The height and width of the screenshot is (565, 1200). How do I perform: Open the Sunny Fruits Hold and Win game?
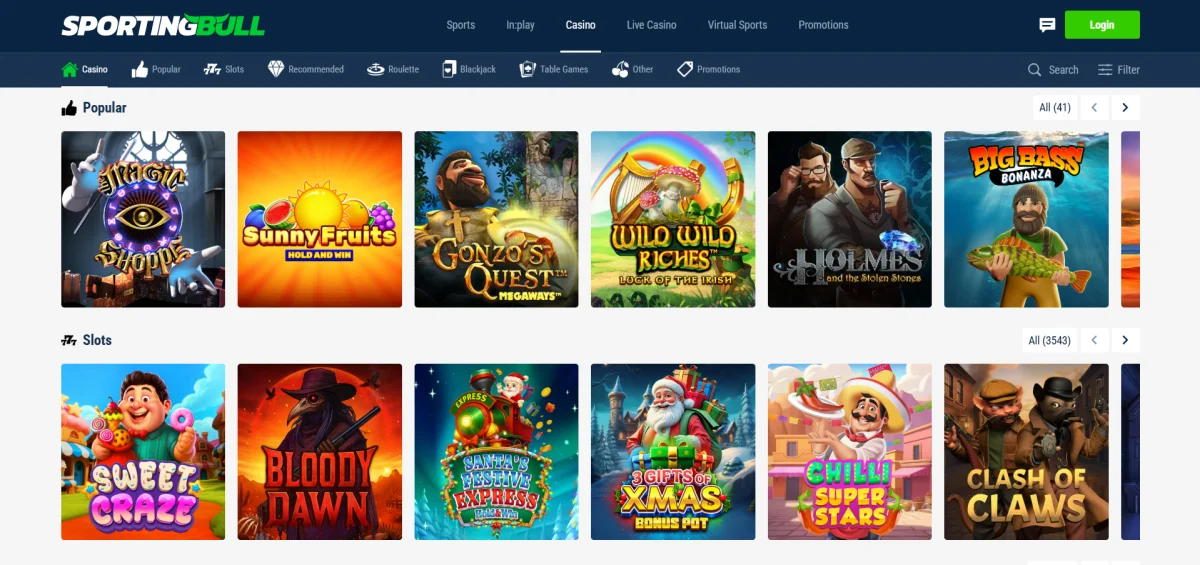320,219
